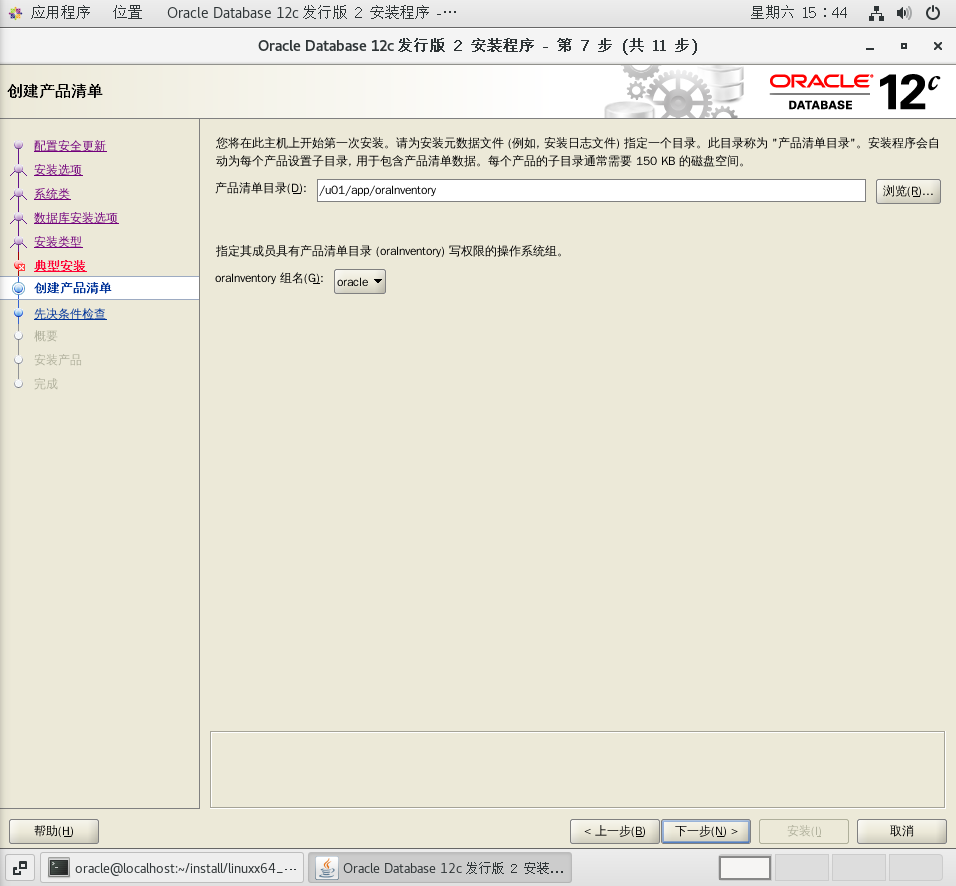
Task: Go to the 典型安装 step
Action: tap(60, 266)
